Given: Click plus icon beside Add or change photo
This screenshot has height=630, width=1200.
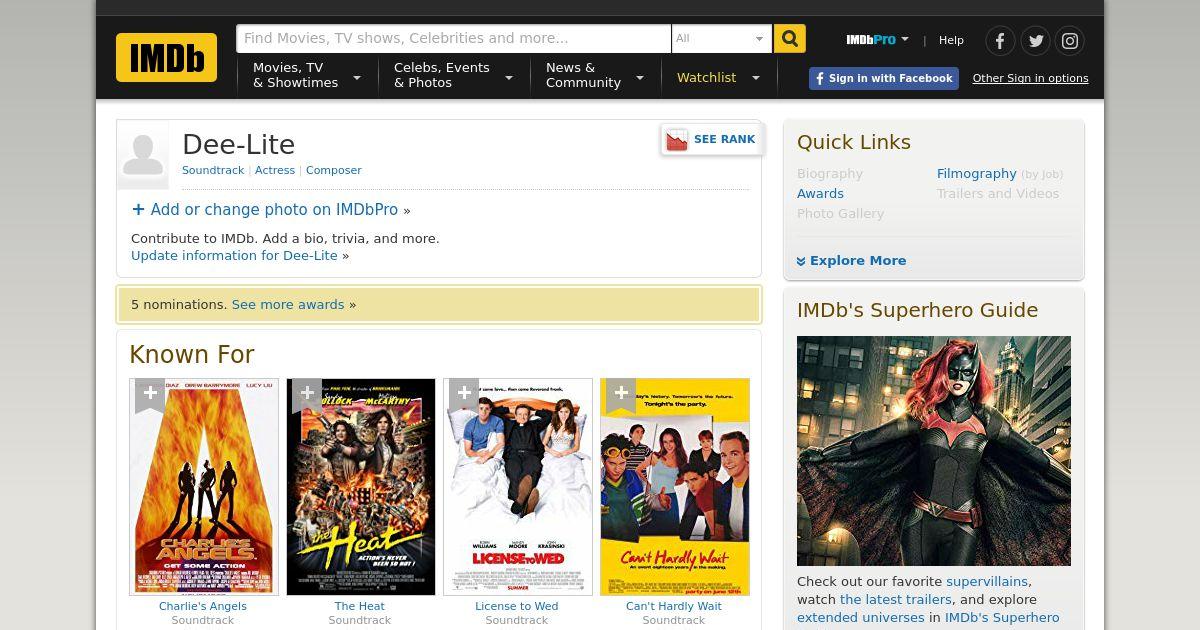Looking at the screenshot, I should [x=138, y=209].
